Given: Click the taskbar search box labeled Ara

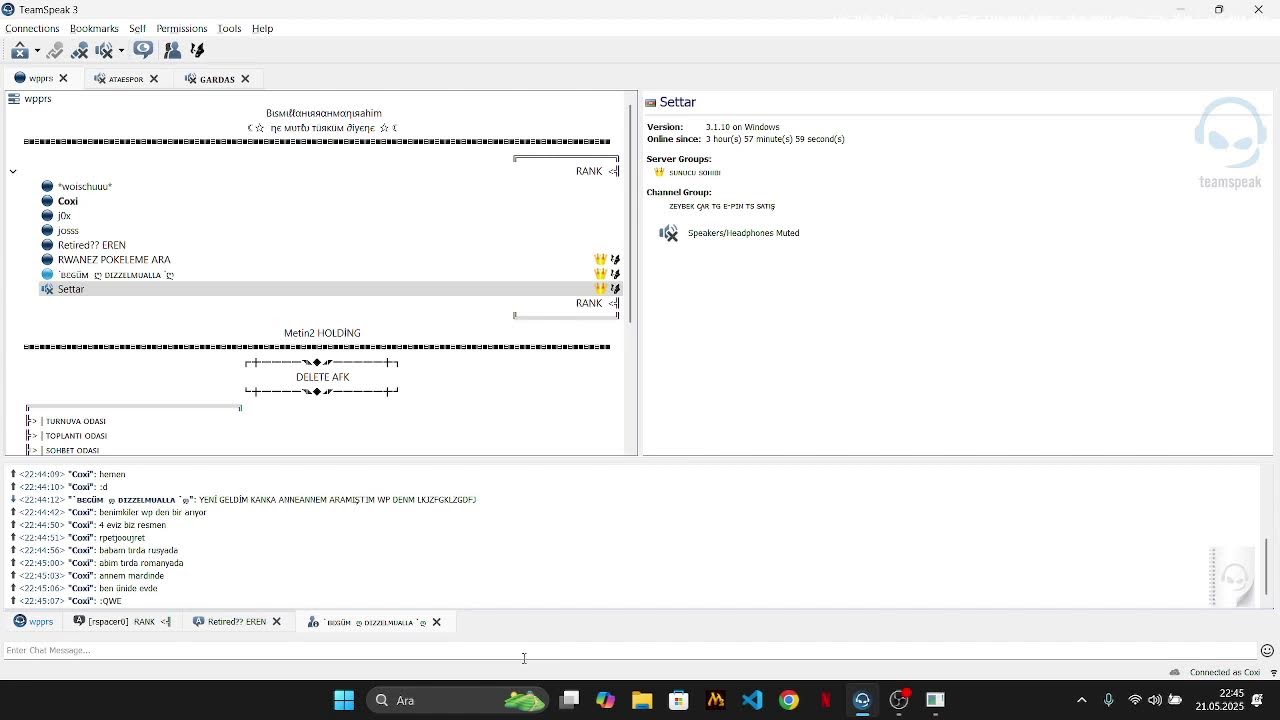Looking at the screenshot, I should pos(458,700).
